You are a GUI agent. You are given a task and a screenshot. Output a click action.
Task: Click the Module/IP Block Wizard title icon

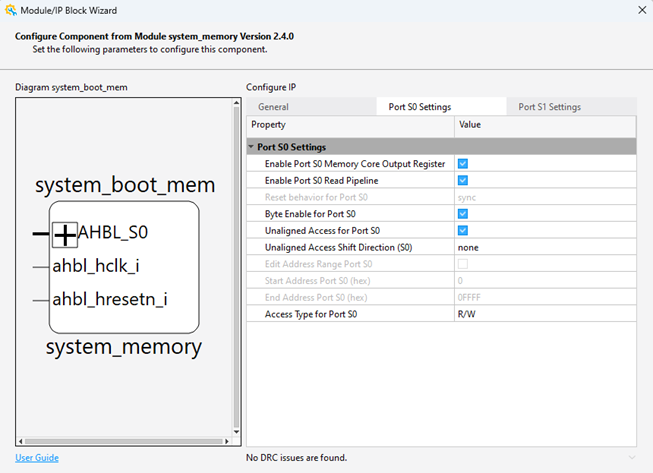tap(11, 10)
